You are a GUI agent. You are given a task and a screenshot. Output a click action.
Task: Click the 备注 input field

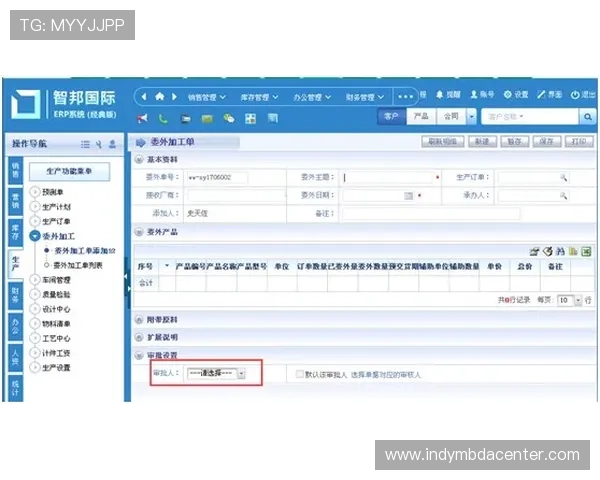point(431,214)
